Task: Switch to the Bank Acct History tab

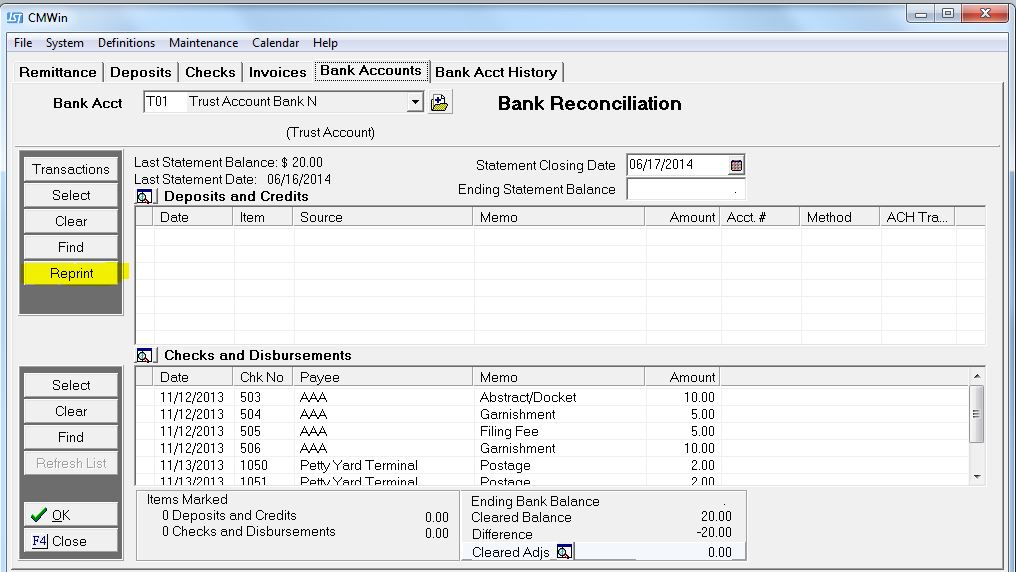Action: (x=496, y=72)
